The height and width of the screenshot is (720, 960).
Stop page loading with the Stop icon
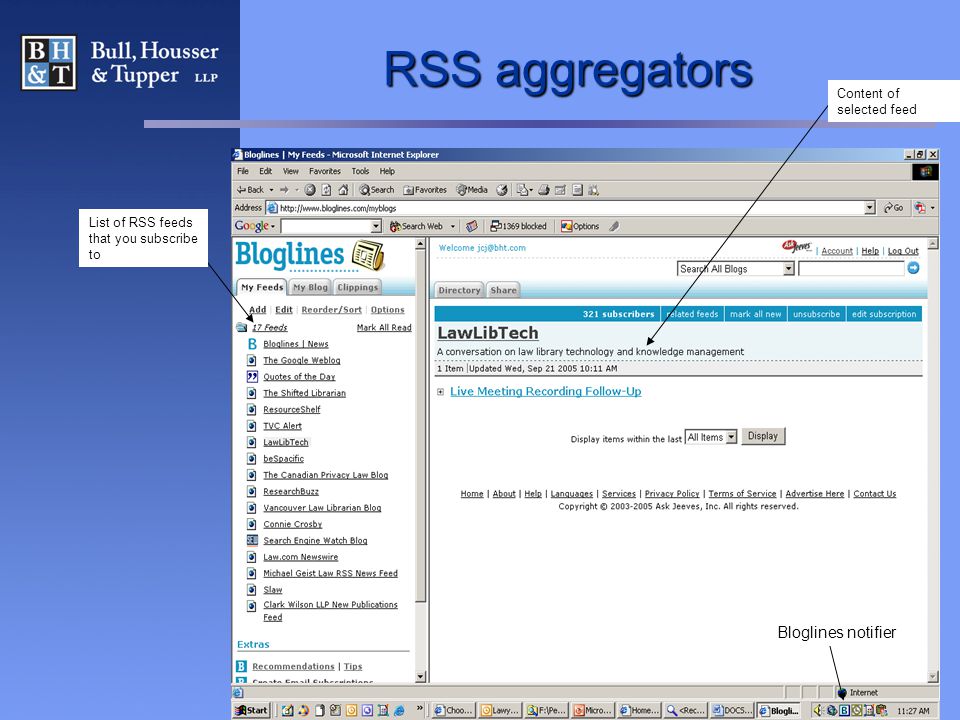click(310, 190)
